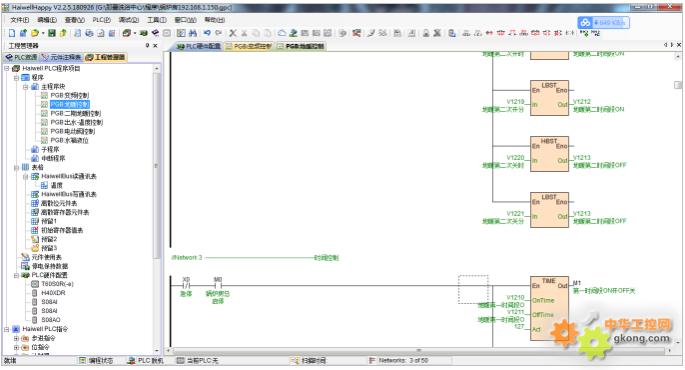Viewport: 685px width, 370px height.
Task: Collapse the 表格 tree node
Action: [x=16, y=167]
